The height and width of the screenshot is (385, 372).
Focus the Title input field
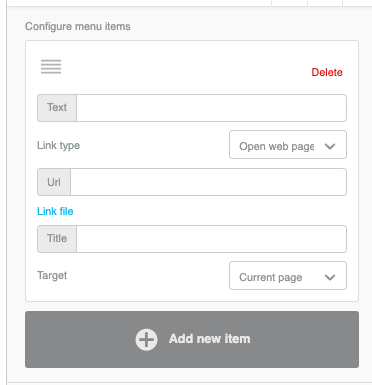[x=211, y=239]
